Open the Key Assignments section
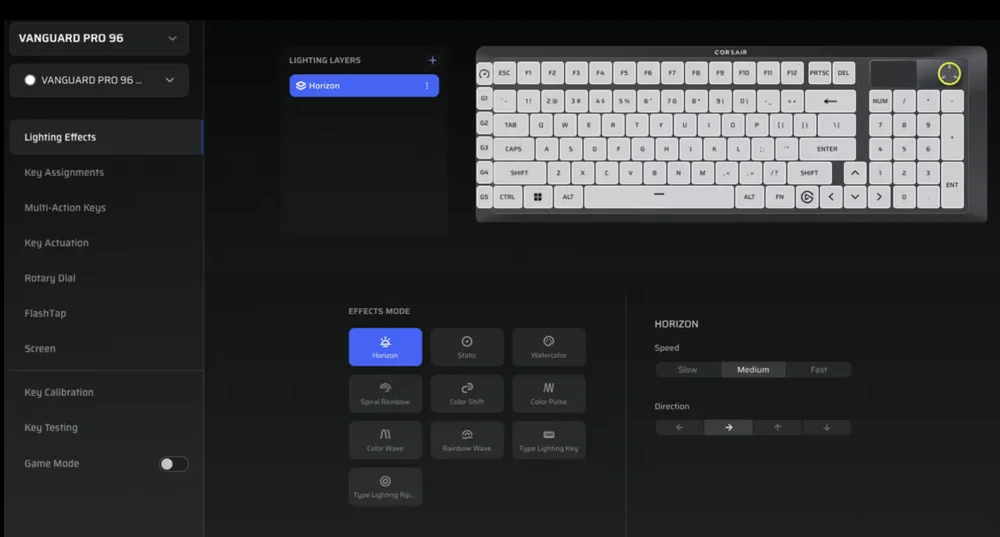Viewport: 1000px width, 537px height. pyautogui.click(x=64, y=173)
